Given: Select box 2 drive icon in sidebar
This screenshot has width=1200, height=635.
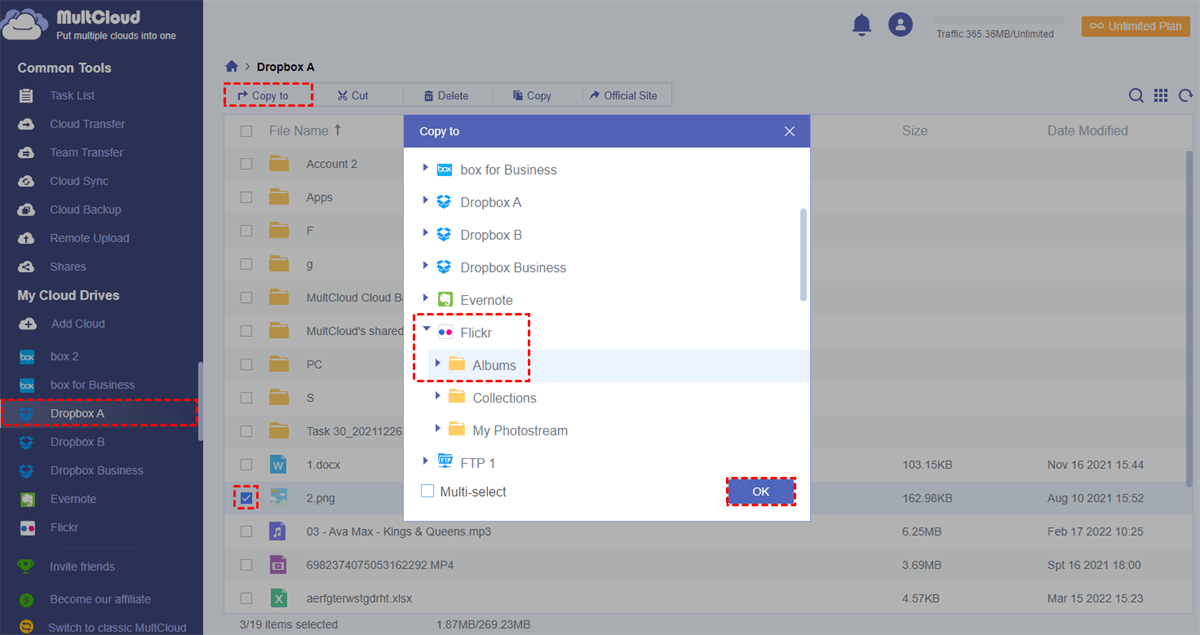Looking at the screenshot, I should pyautogui.click(x=28, y=357).
